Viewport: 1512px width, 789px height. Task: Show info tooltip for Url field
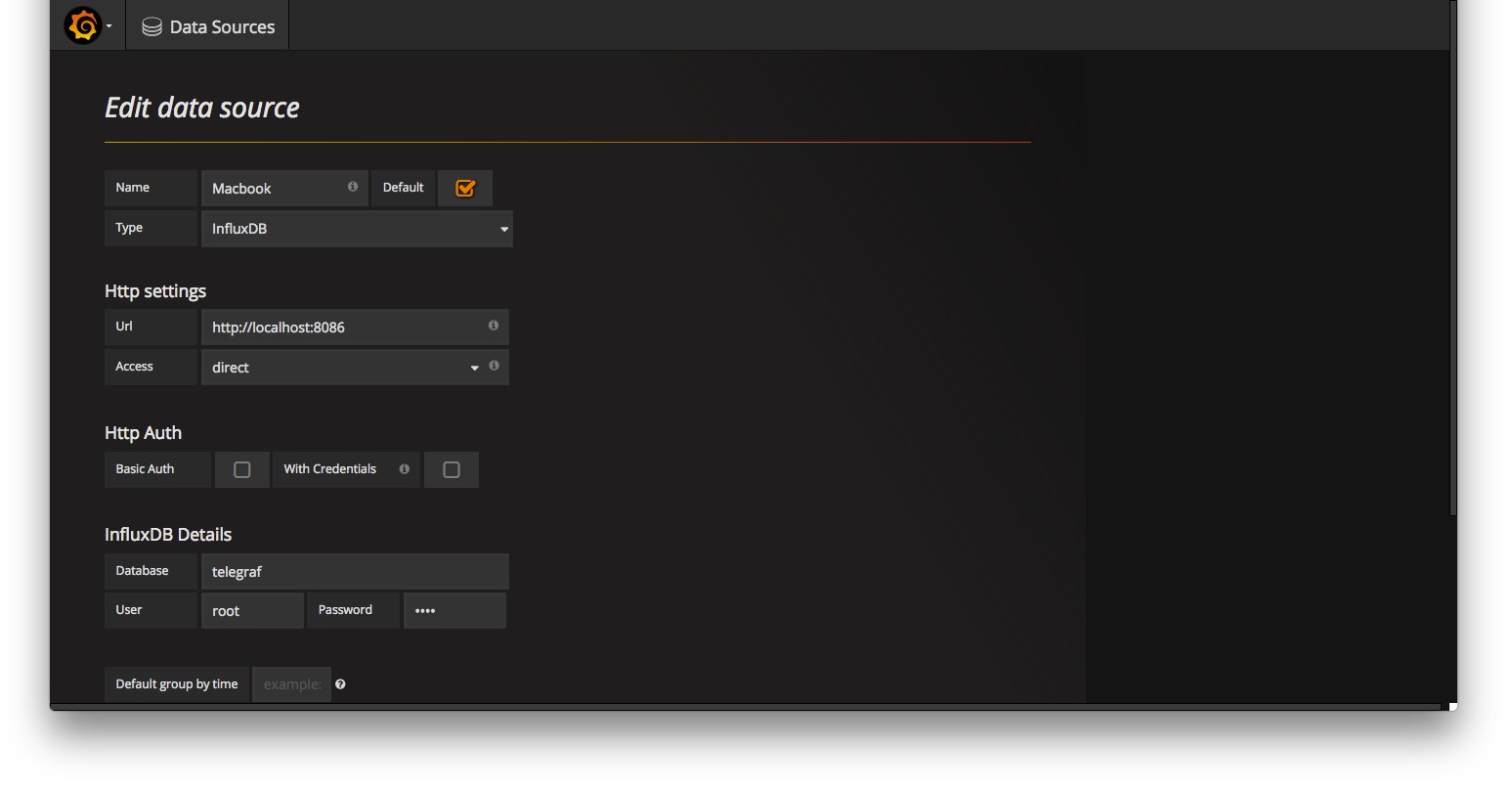click(x=494, y=326)
